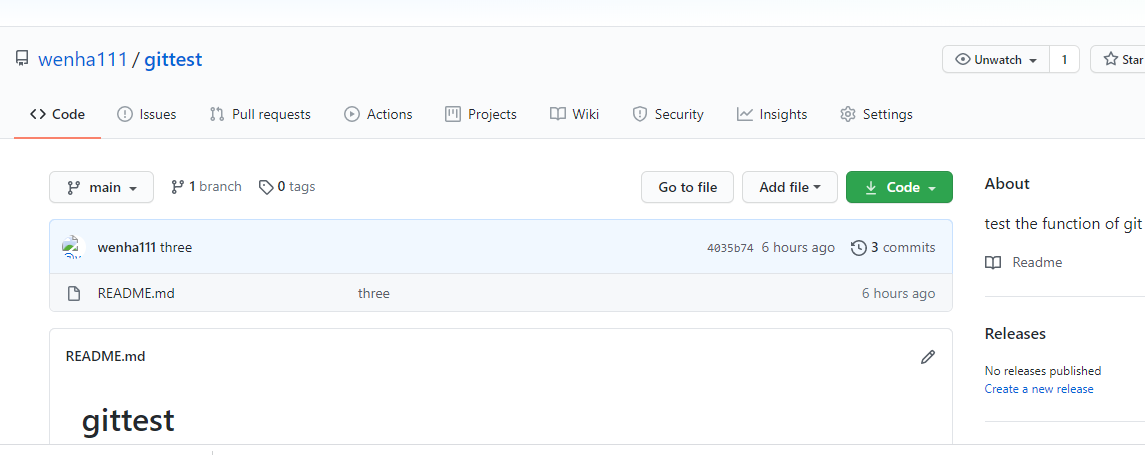This screenshot has width=1145, height=455.
Task: View the 0 tags link
Action: [x=287, y=187]
